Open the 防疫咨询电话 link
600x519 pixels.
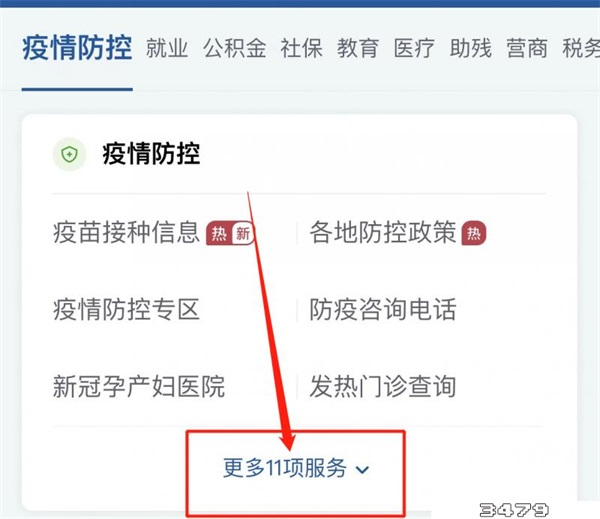point(383,309)
